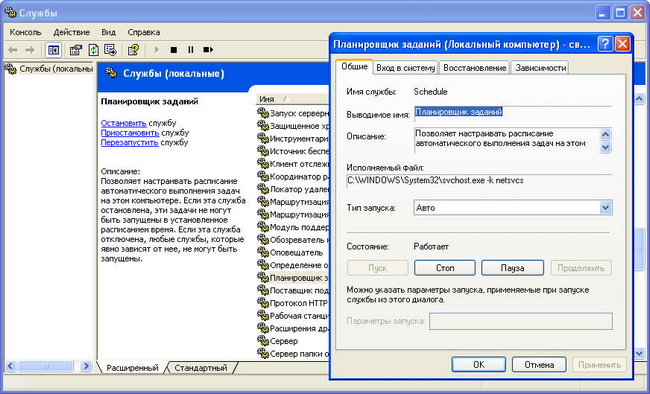650x394 pixels.
Task: Select the Защищенное хр service row
Action: pyautogui.click(x=293, y=126)
